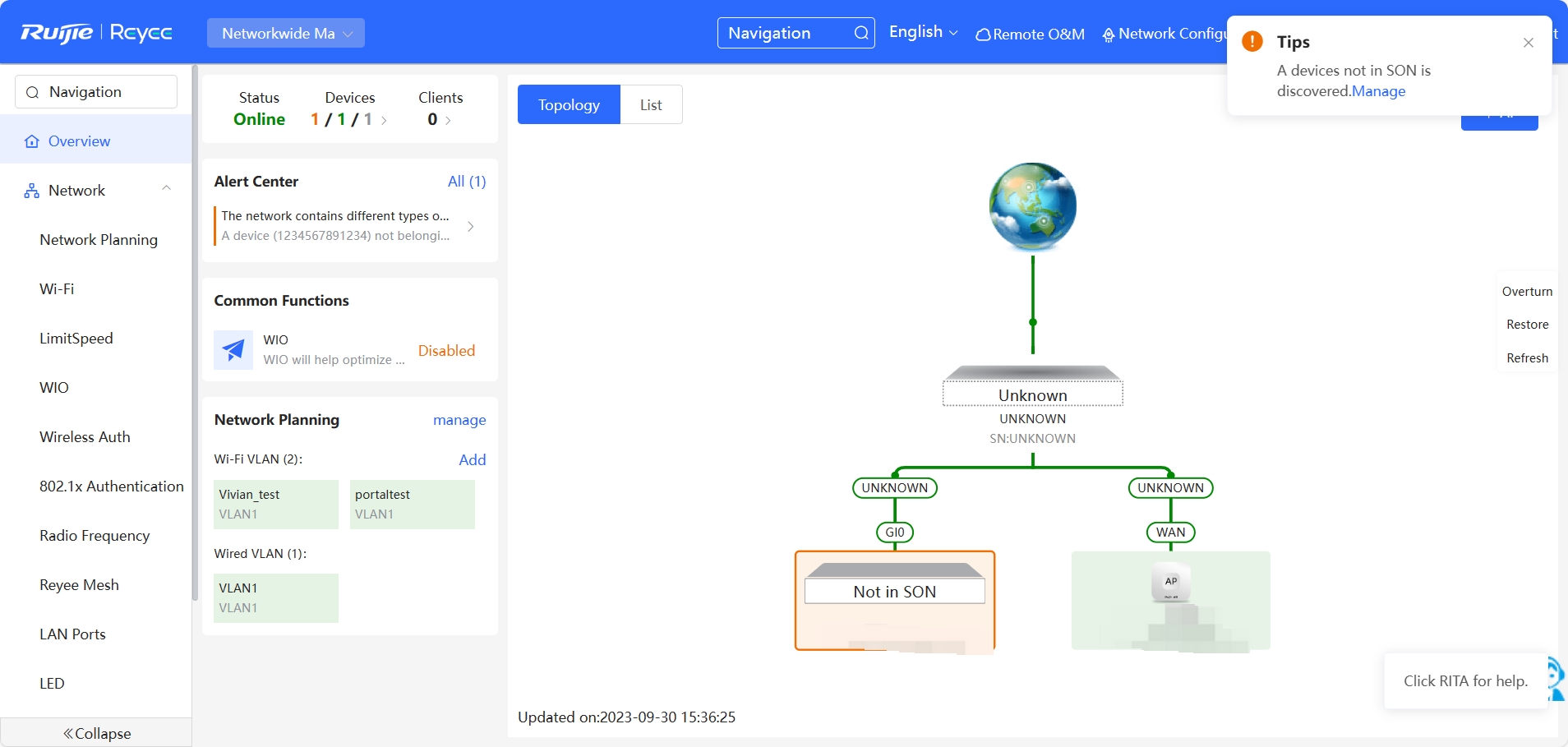The image size is (1568, 747).
Task: Select the AP device icon in topology
Action: (x=1170, y=583)
